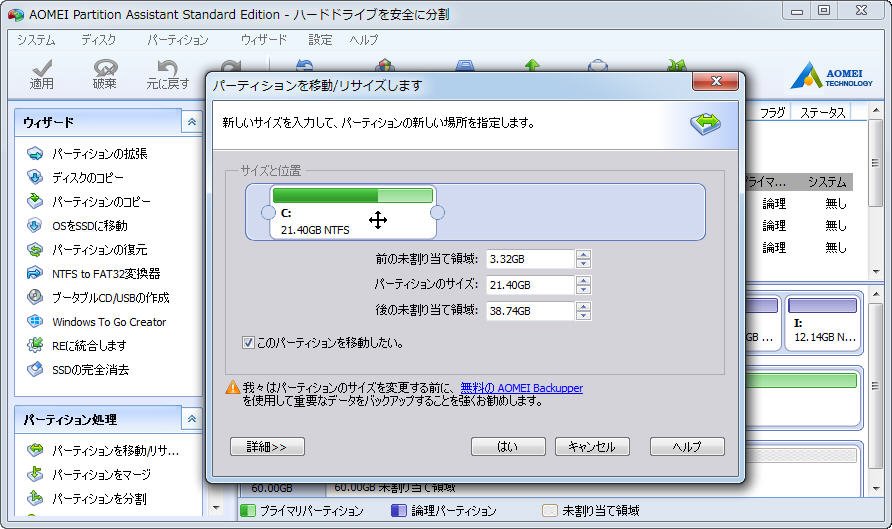892x529 pixels.
Task: Open the システム menu
Action: point(36,40)
